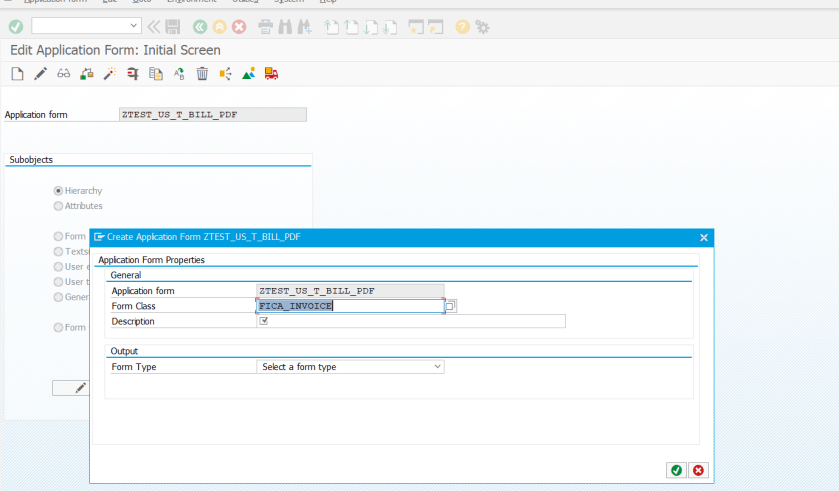This screenshot has height=491, width=839.
Task: Click the Description input field
Action: coord(411,321)
